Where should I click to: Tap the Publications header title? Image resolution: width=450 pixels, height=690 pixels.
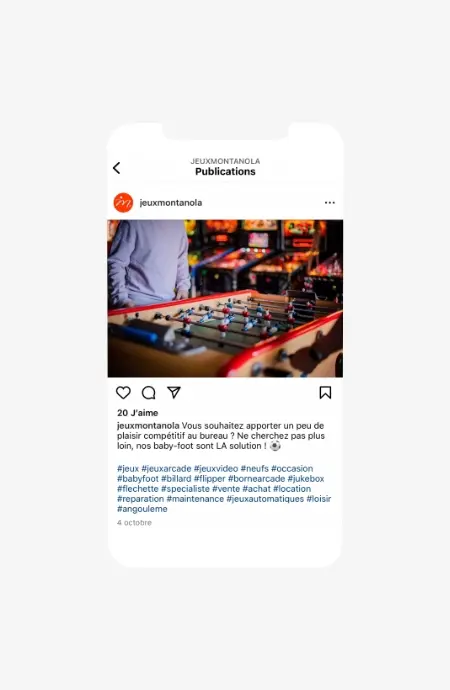[225, 172]
